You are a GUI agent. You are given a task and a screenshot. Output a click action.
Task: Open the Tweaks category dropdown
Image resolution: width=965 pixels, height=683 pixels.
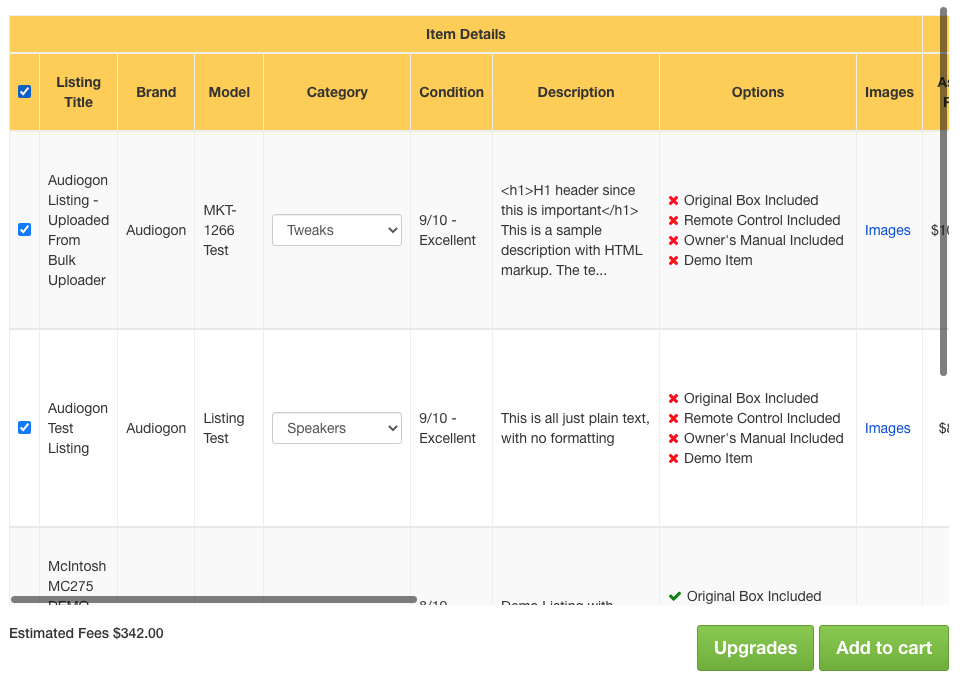tap(337, 230)
